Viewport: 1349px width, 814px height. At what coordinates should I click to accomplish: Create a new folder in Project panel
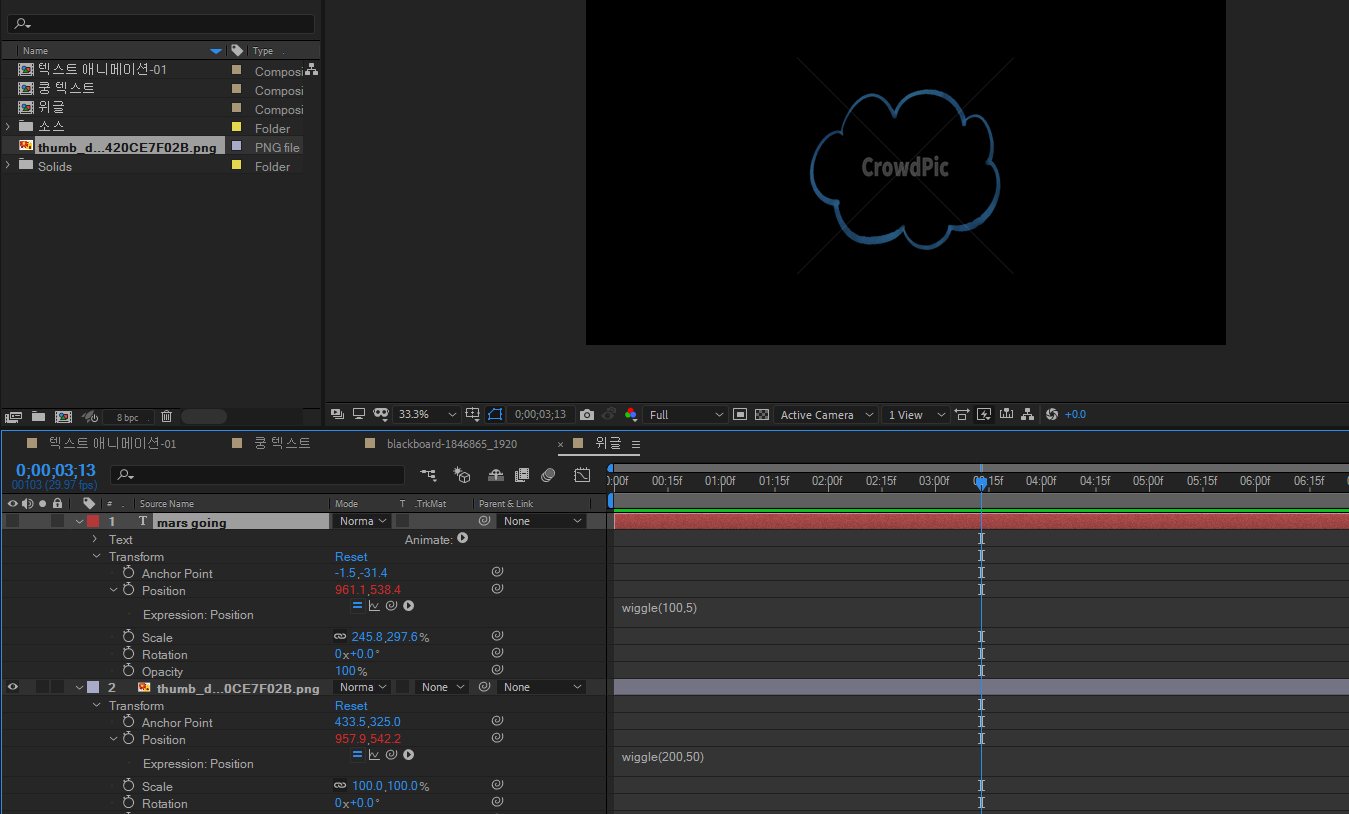pos(38,416)
